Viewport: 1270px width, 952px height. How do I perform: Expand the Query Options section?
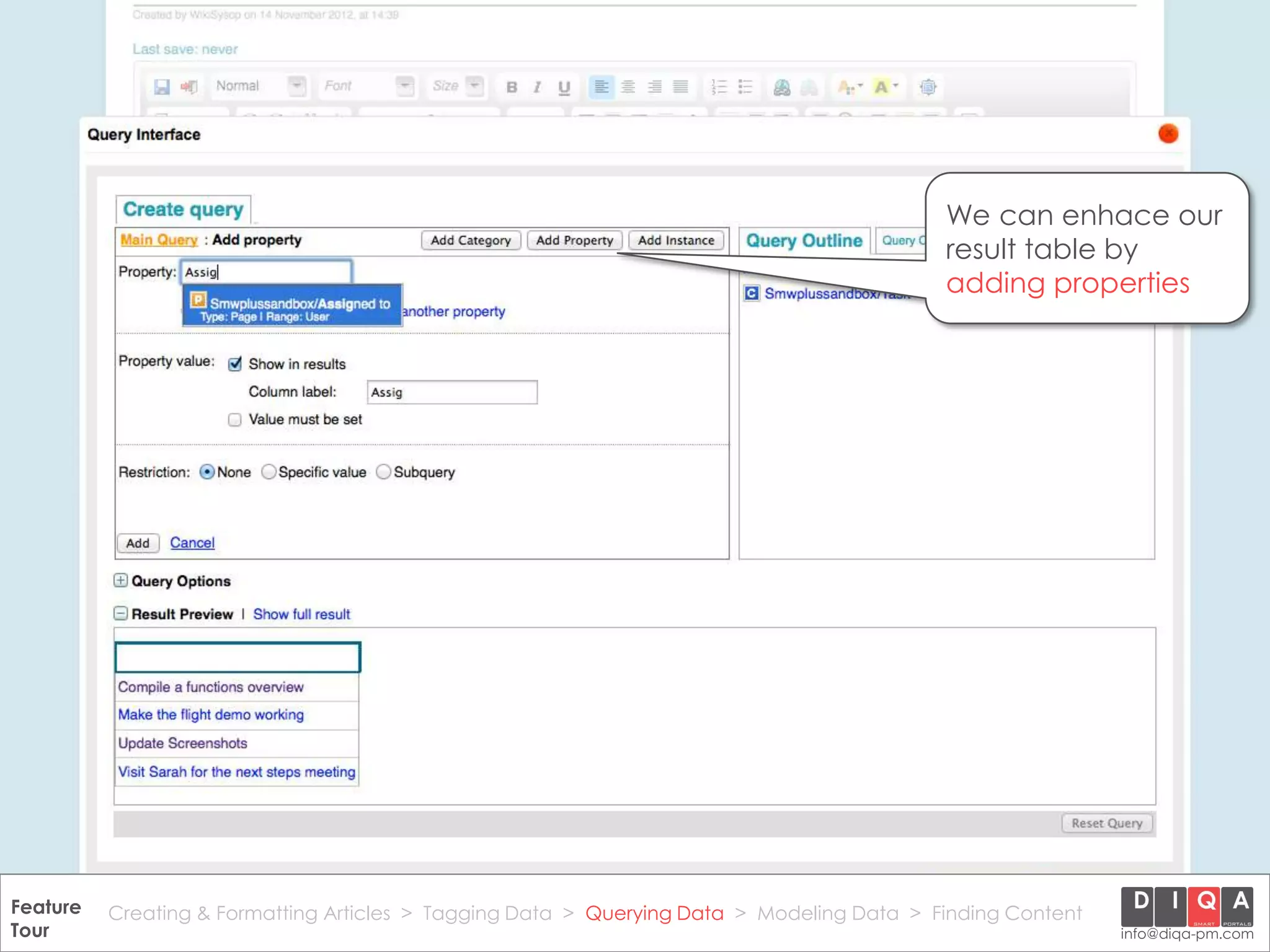121,580
